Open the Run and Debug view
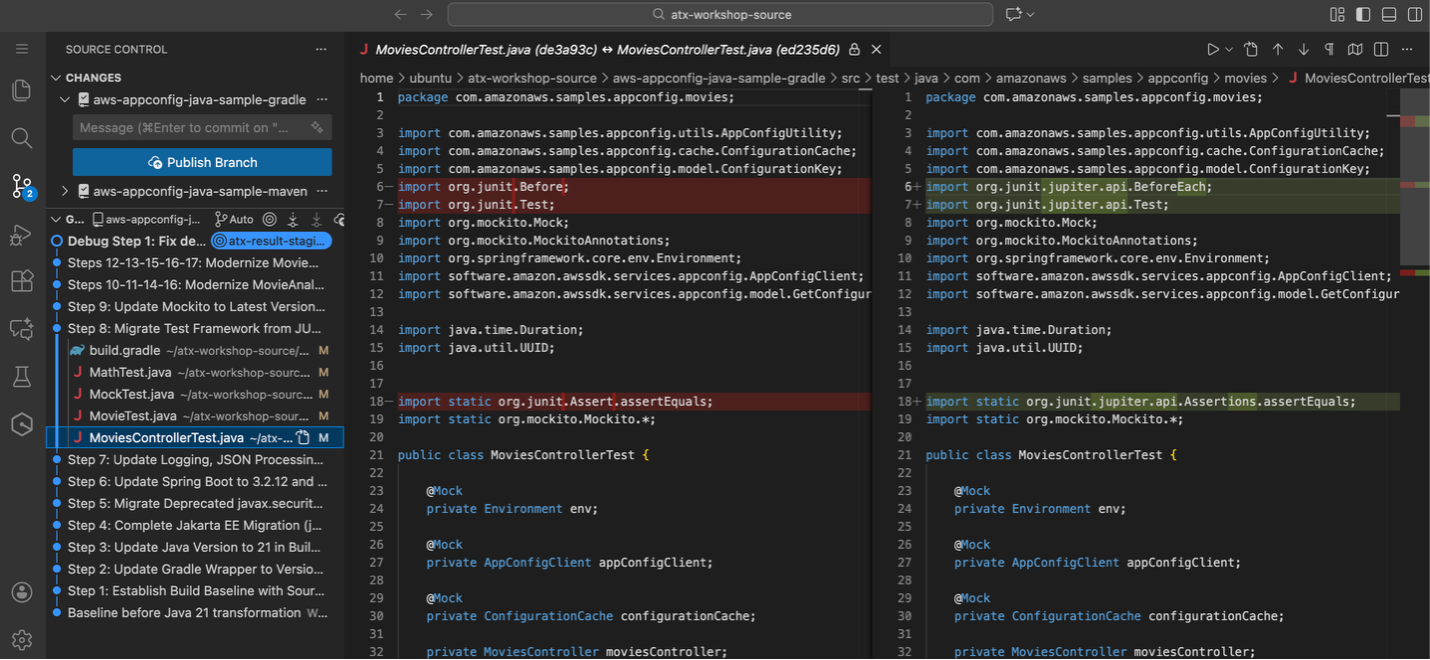 [21, 234]
